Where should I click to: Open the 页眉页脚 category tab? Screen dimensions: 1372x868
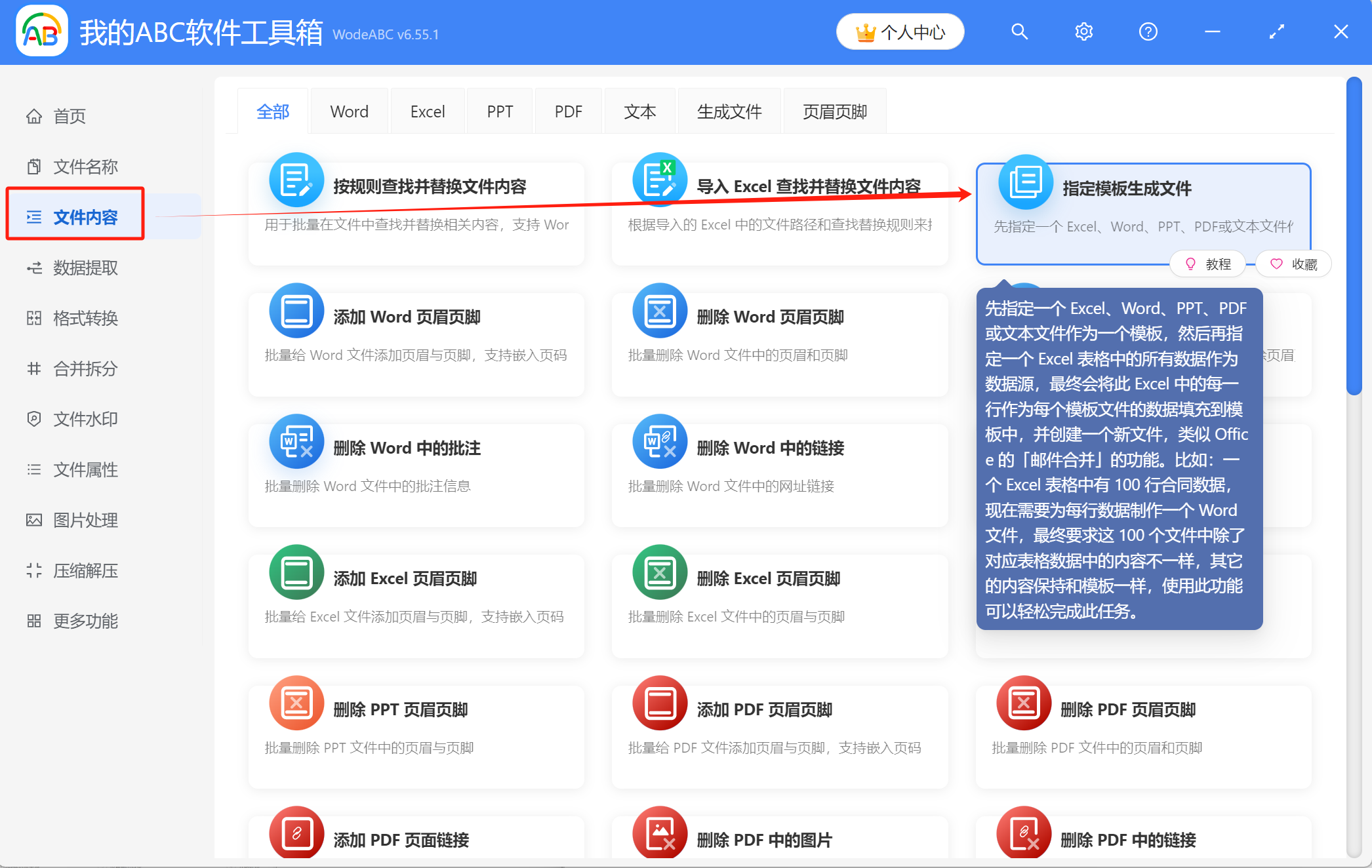coord(834,111)
